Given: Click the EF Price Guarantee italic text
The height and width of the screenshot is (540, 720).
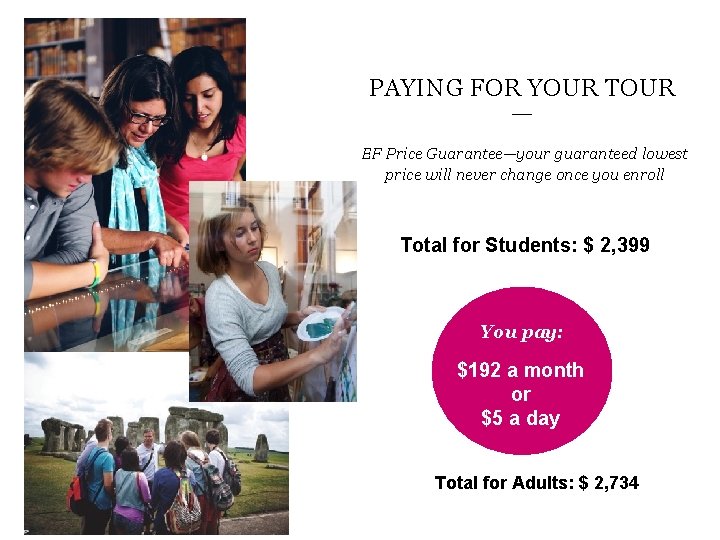Looking at the screenshot, I should [x=524, y=164].
